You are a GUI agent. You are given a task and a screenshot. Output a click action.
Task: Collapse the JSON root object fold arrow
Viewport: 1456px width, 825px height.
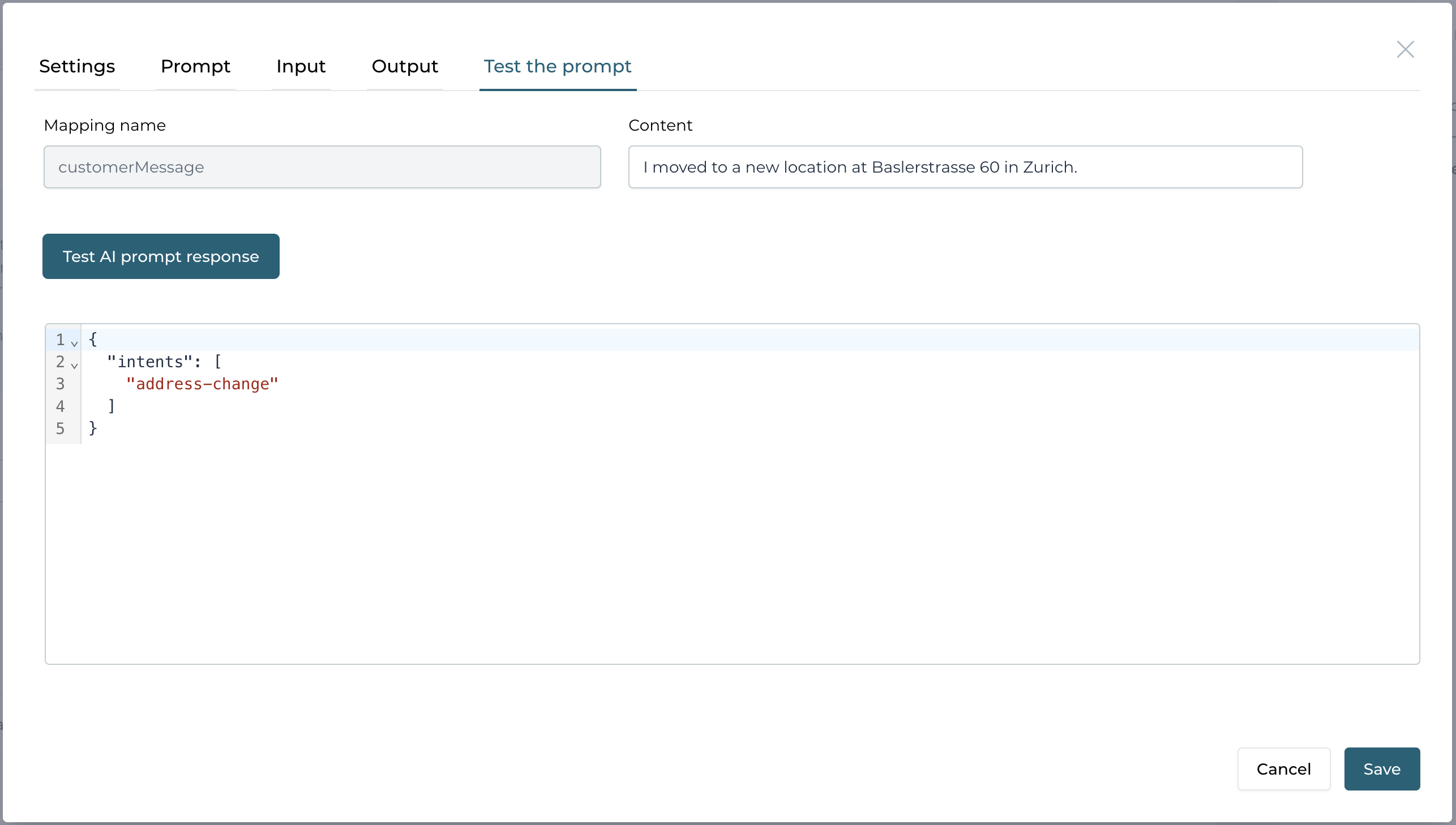(x=74, y=343)
